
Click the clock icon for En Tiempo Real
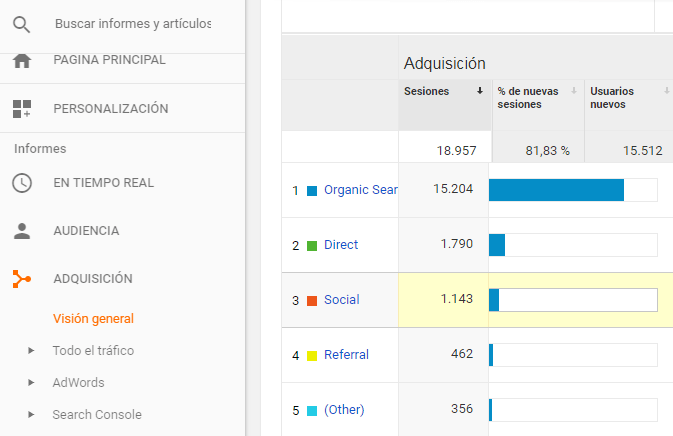pos(21,183)
